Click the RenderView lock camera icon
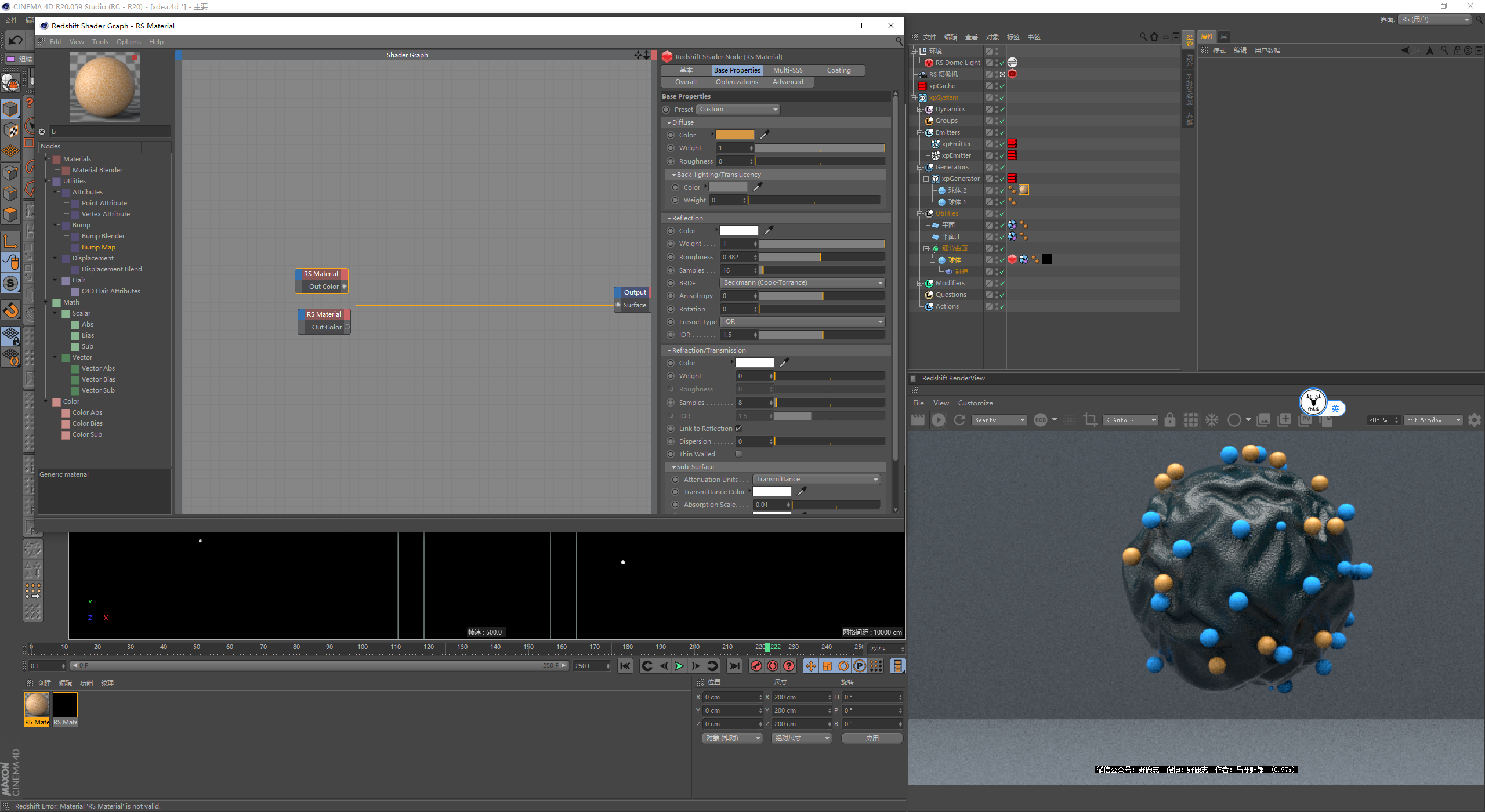1485x812 pixels. coord(1169,420)
